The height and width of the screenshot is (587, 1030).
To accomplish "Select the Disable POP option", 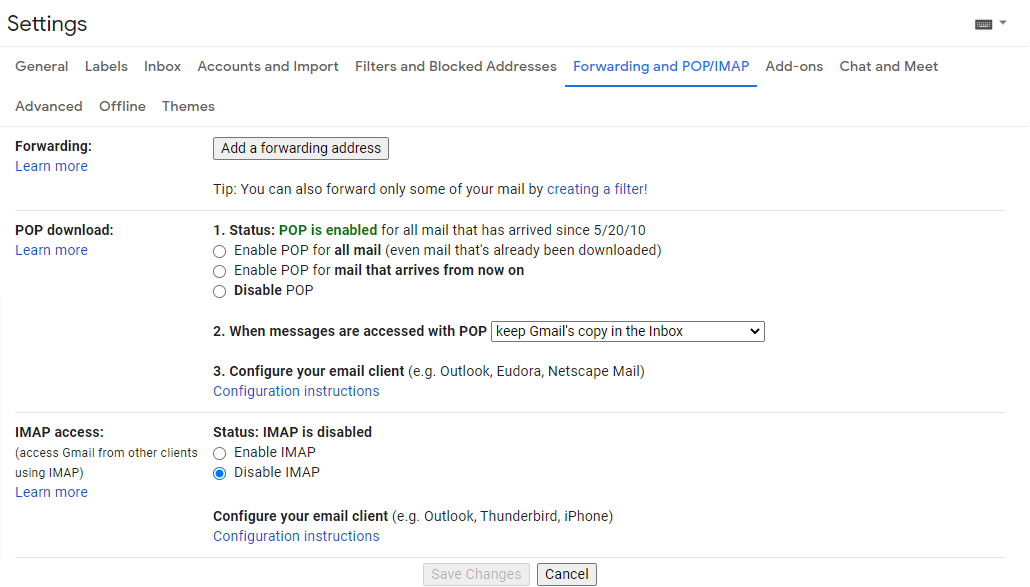I will [x=219, y=291].
